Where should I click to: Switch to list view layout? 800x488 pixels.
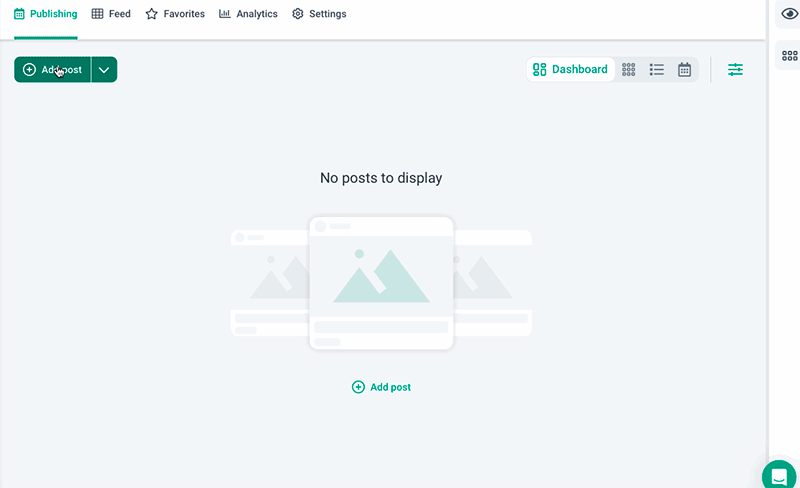tap(657, 70)
